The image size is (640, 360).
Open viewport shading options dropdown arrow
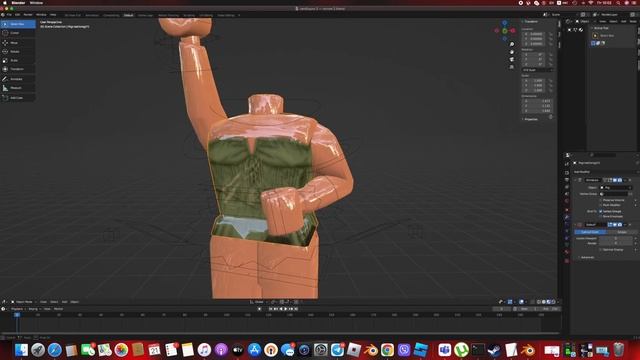[558, 302]
